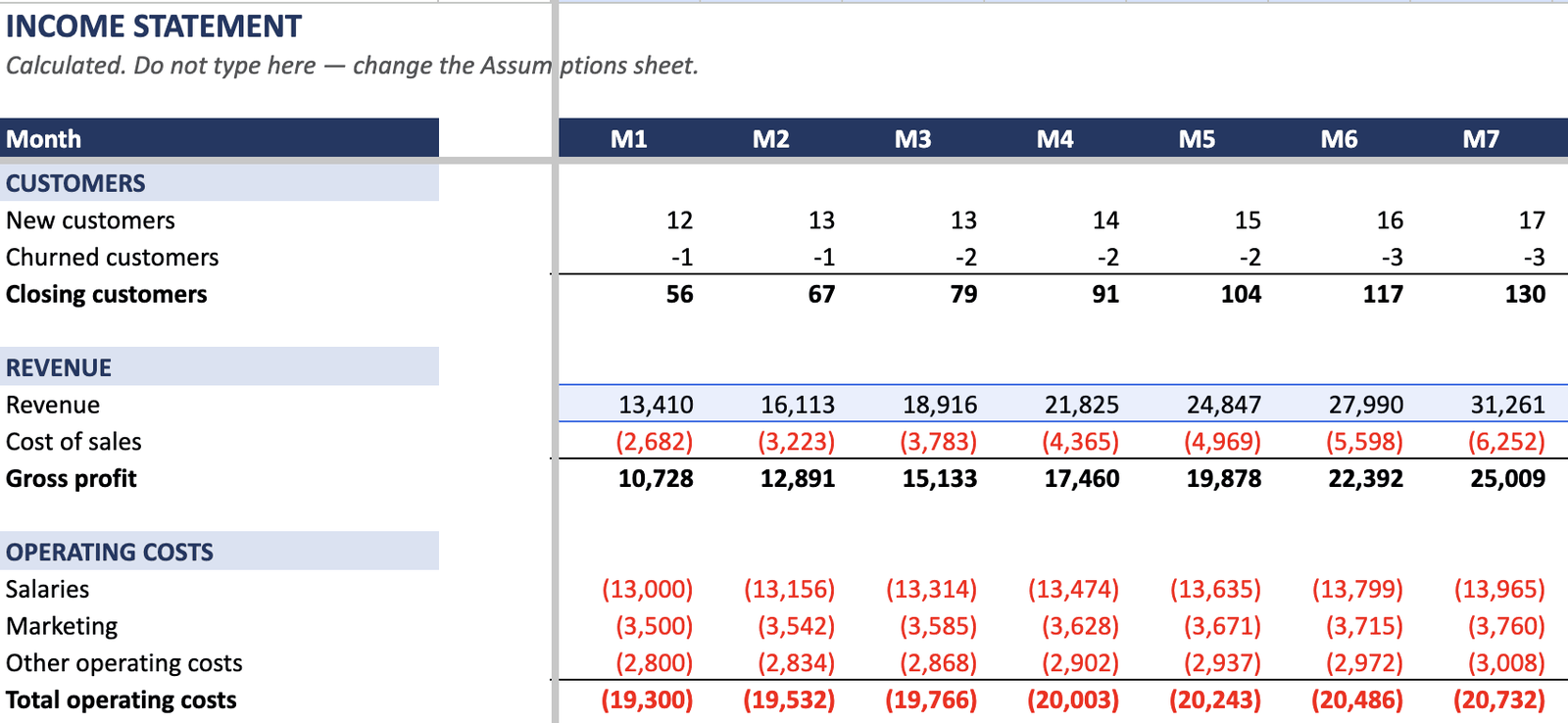Select the M6 column header
Viewport: 1568px width, 723px height.
point(1340,138)
